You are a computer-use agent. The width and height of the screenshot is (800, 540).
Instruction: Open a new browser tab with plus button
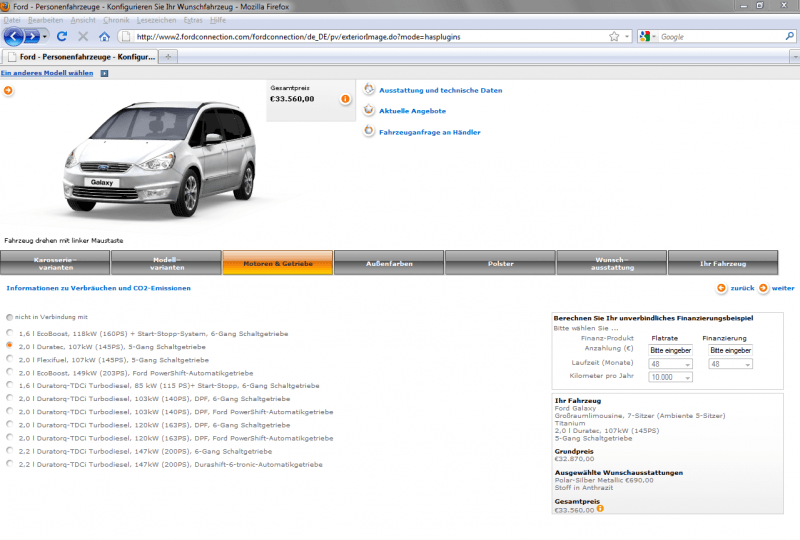tap(168, 57)
